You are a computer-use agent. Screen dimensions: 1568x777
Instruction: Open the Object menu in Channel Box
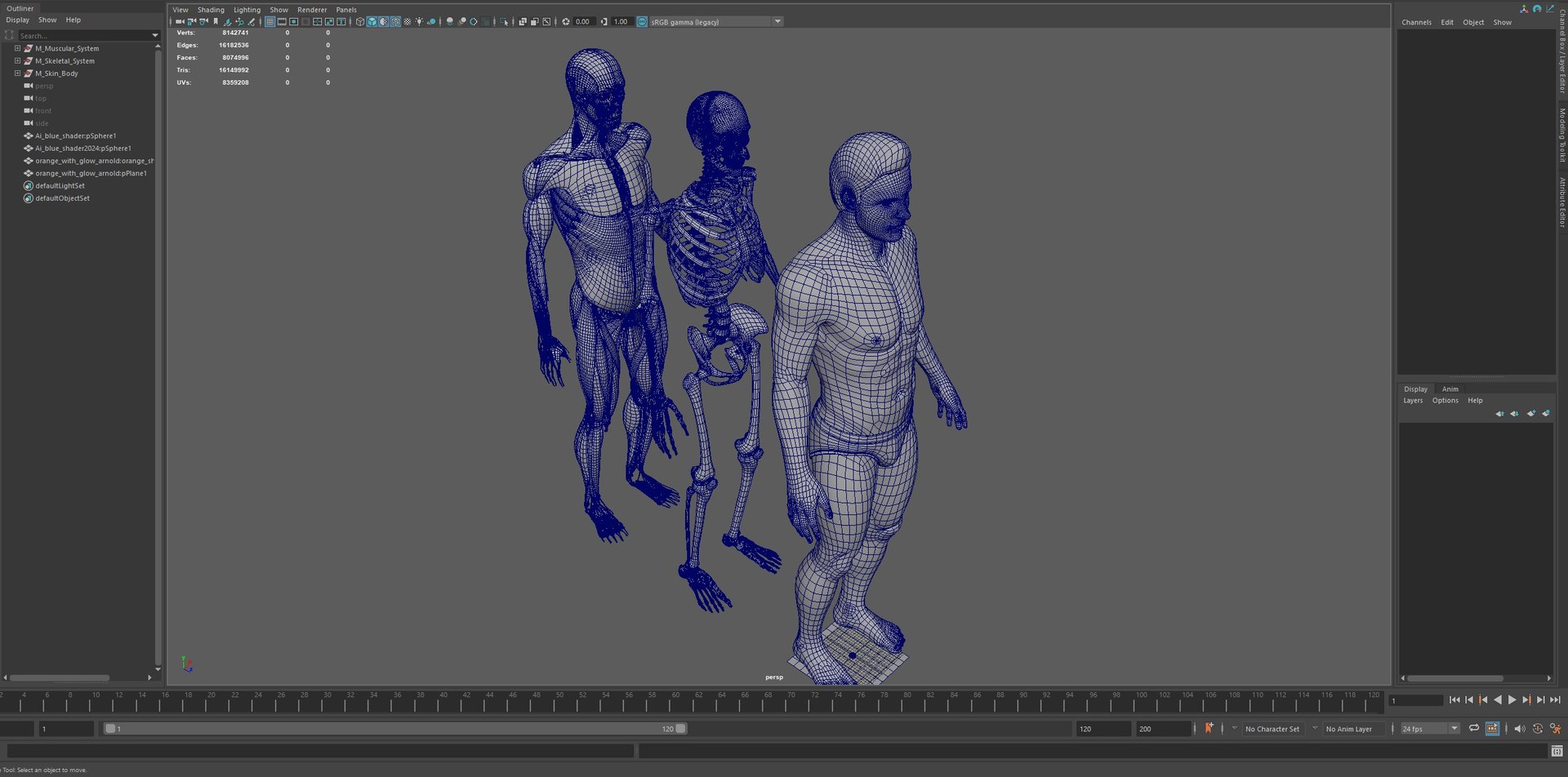coord(1473,22)
